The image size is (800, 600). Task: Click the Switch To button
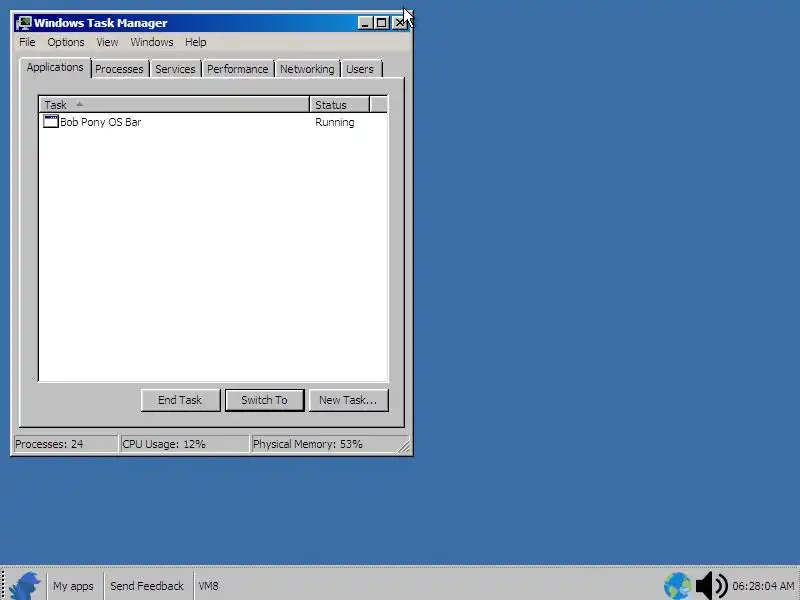[264, 400]
